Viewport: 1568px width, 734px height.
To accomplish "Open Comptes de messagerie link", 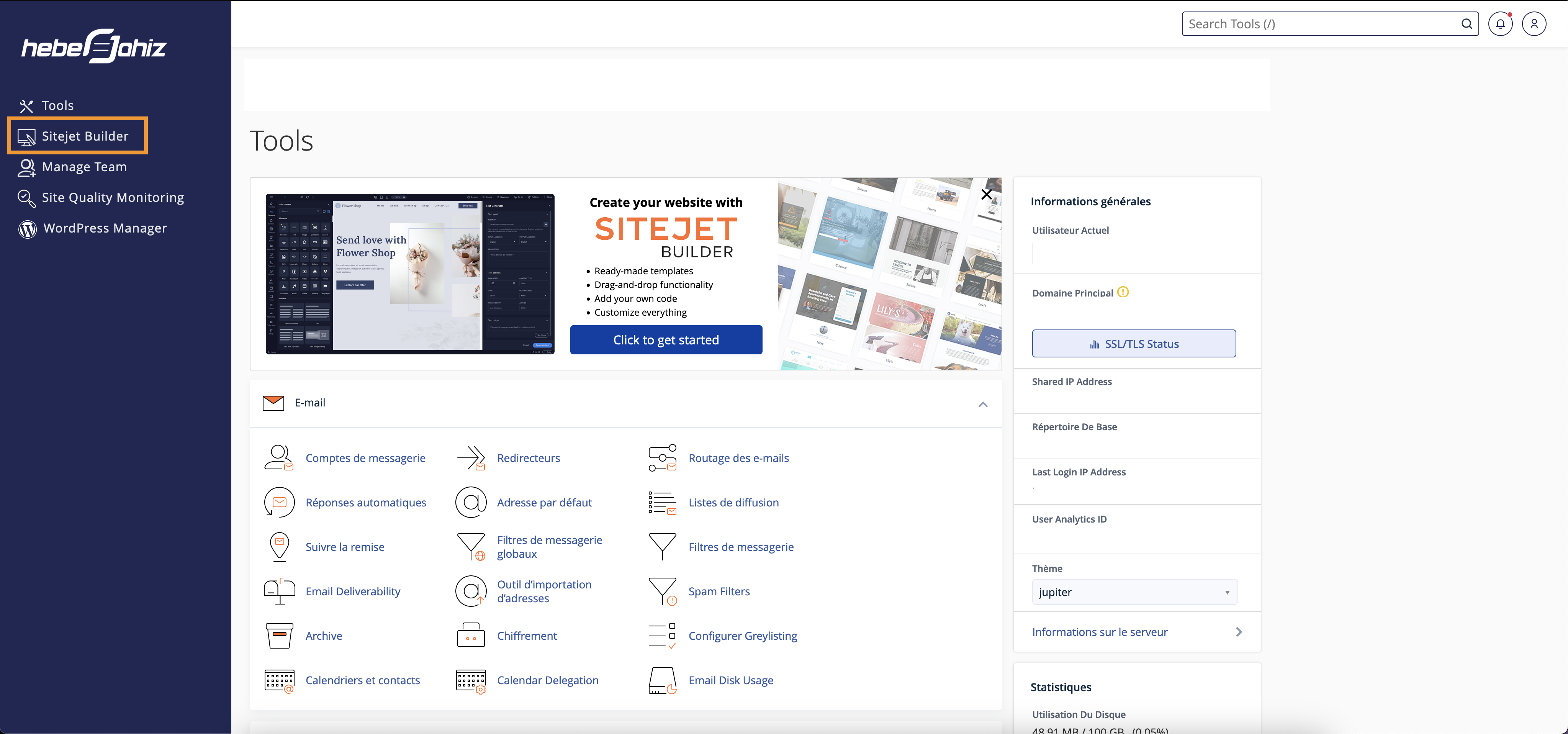I will click(365, 458).
